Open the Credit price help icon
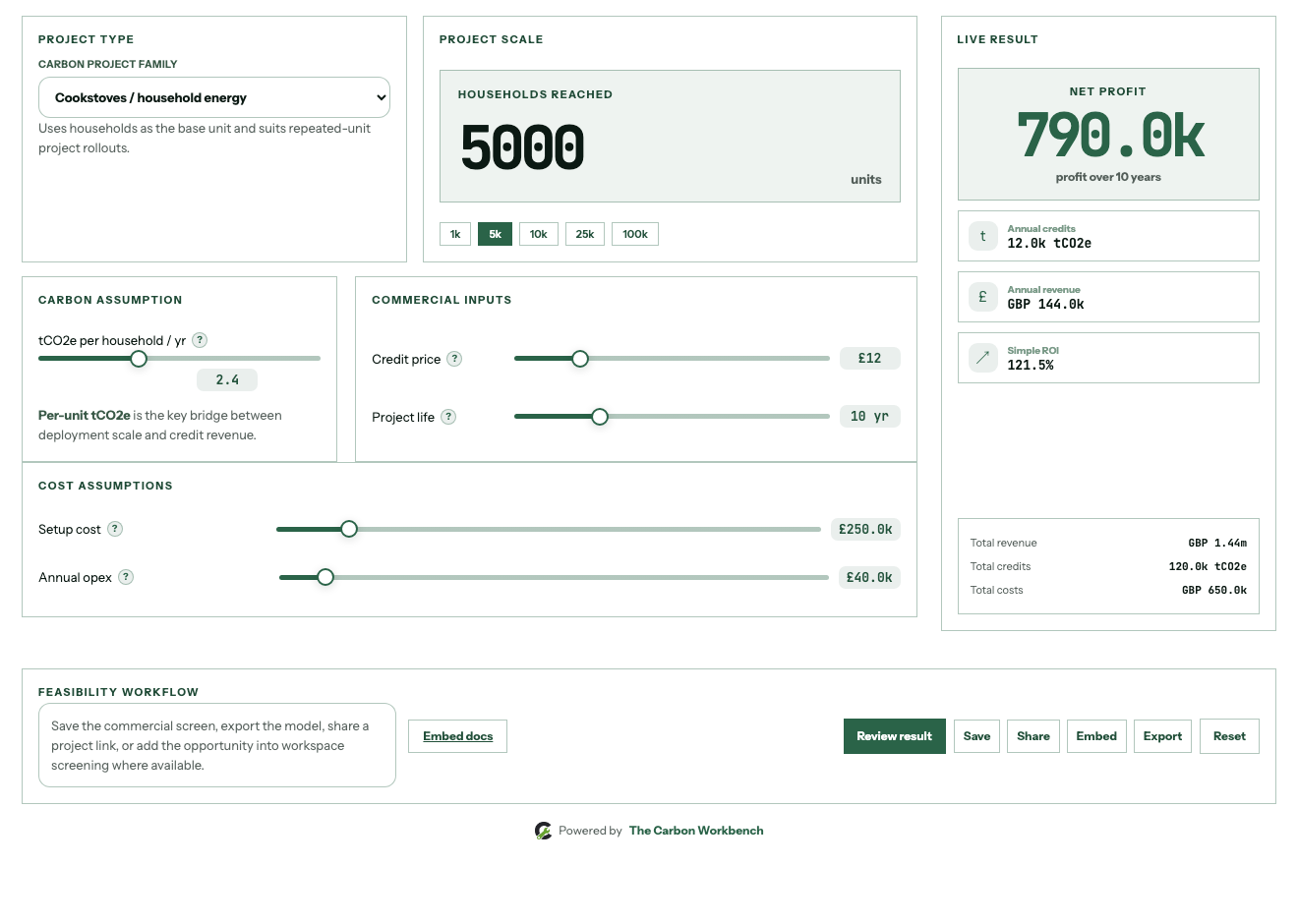Screen dimensions: 1298x924 454,359
